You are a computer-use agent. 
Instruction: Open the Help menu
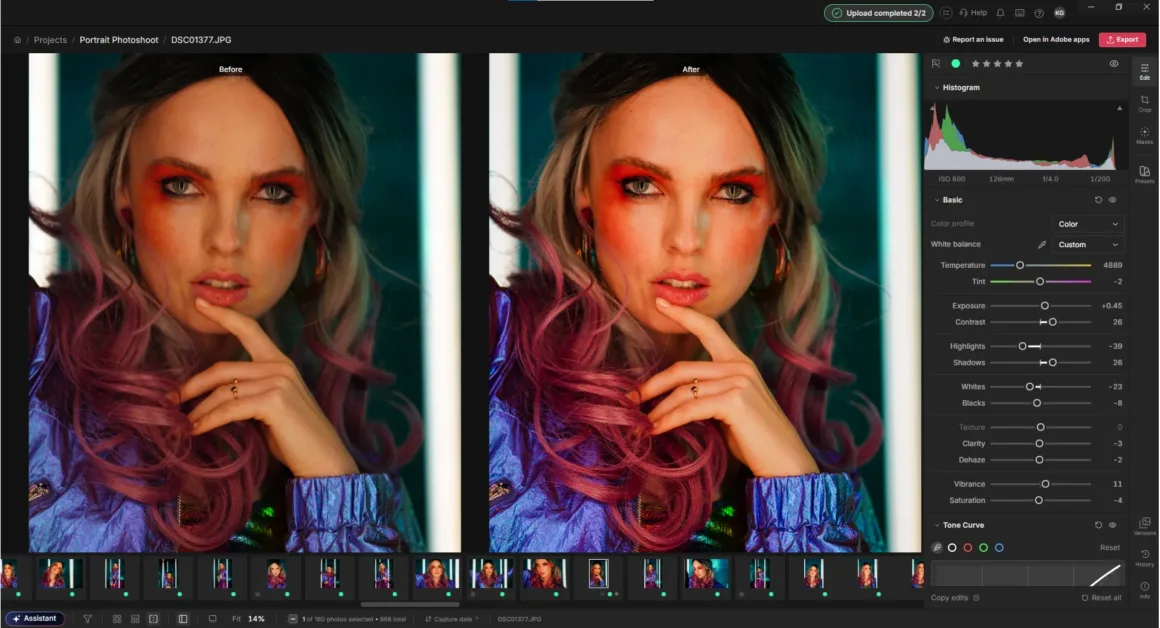(x=973, y=13)
